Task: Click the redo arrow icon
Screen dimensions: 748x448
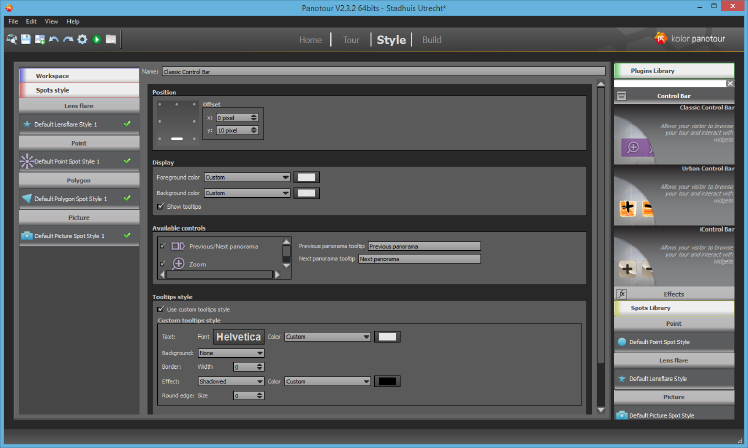Action: pos(68,39)
